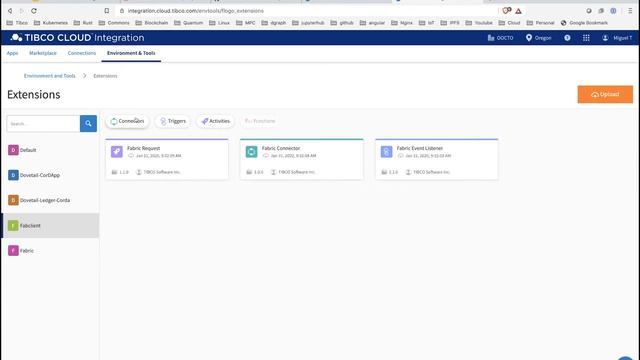Click the browser back arrow
This screenshot has width=640, height=360.
coord(10,11)
